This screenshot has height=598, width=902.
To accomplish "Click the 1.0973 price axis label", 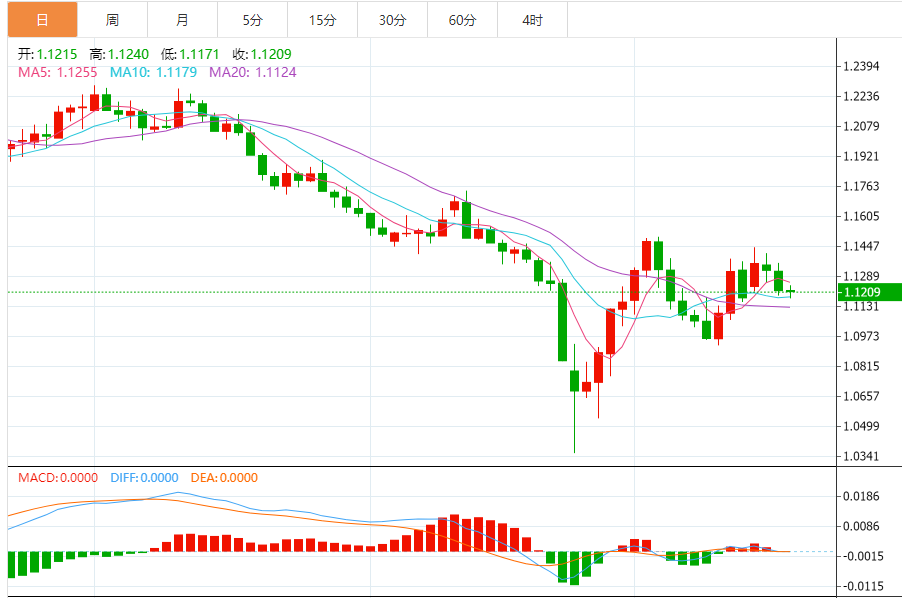I will [x=861, y=336].
